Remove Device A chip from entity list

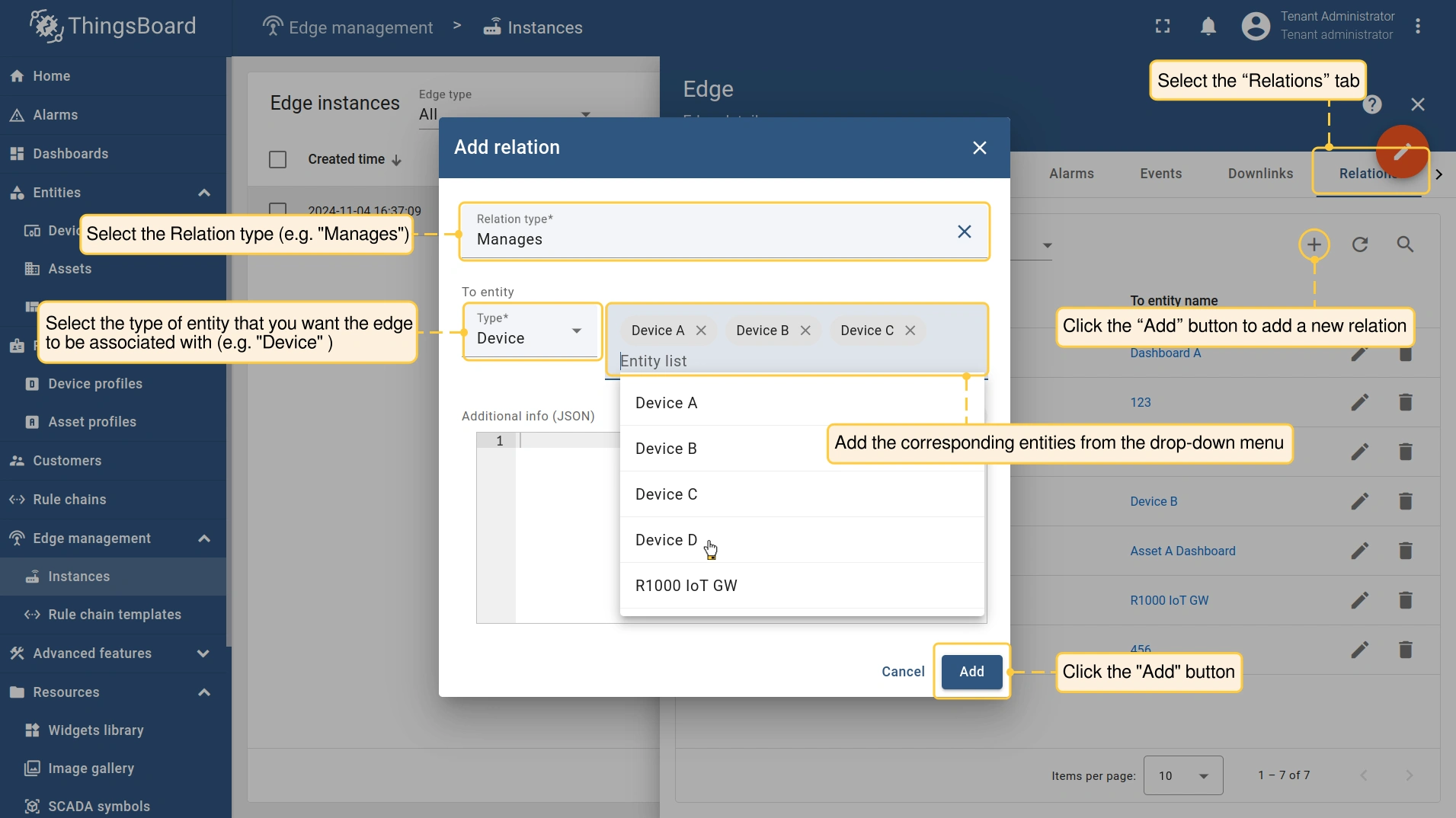701,331
